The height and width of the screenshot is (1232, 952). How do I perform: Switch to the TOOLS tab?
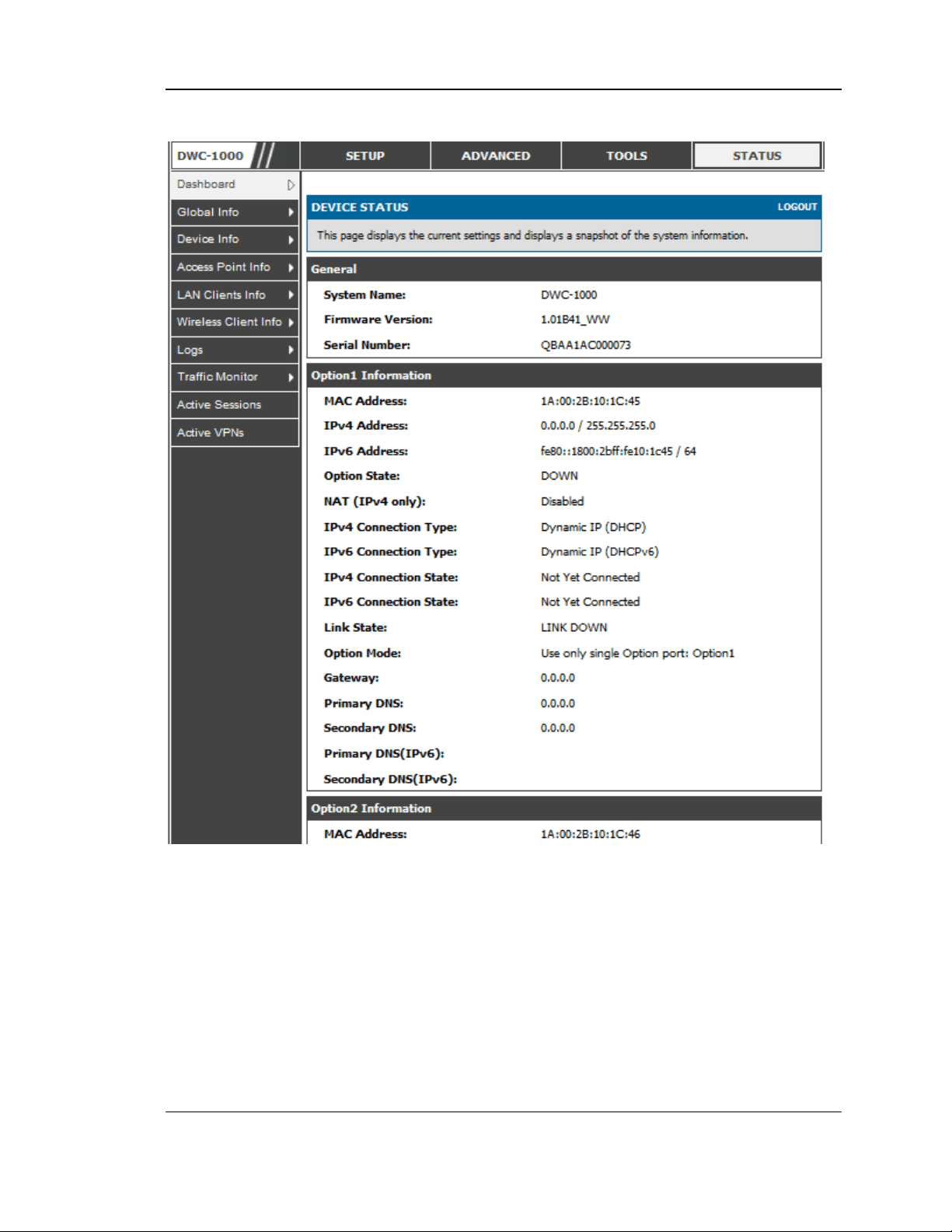coord(626,155)
